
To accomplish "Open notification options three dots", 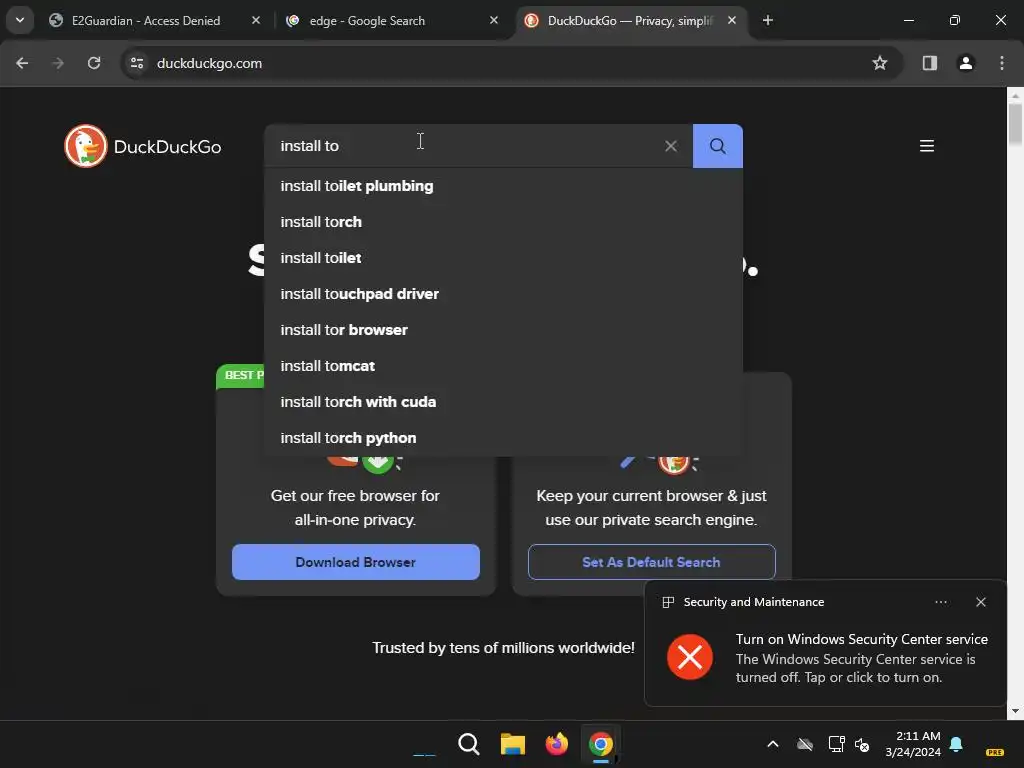I will 941,602.
